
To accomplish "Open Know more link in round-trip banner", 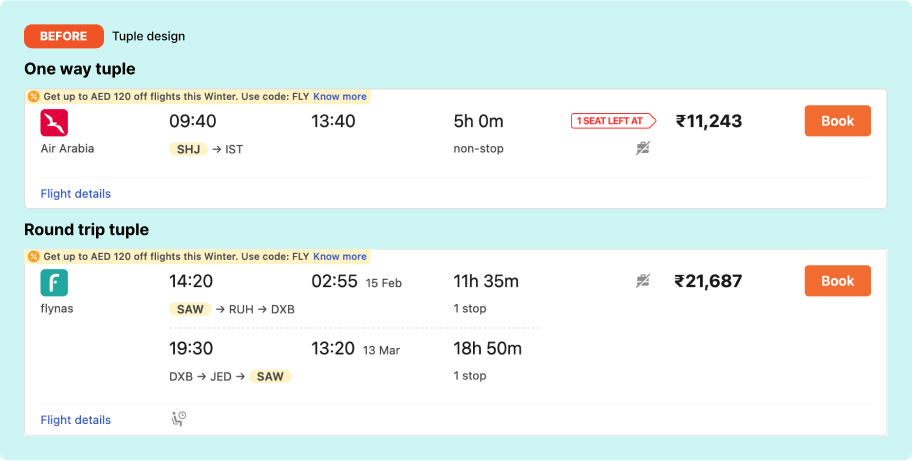I will point(340,257).
